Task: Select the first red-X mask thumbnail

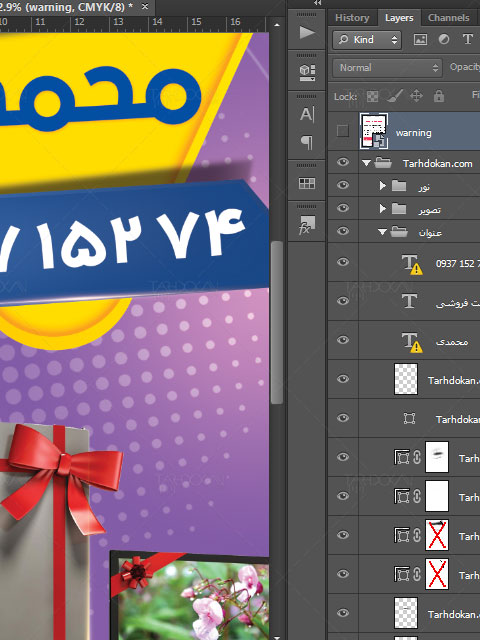Action: [437, 535]
